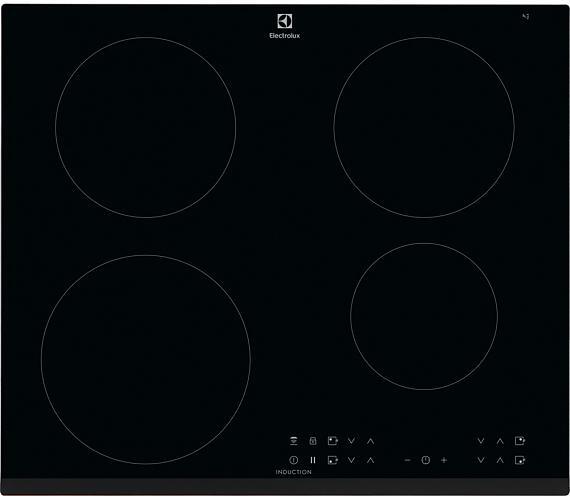Tap the timer clock icon

426,460
